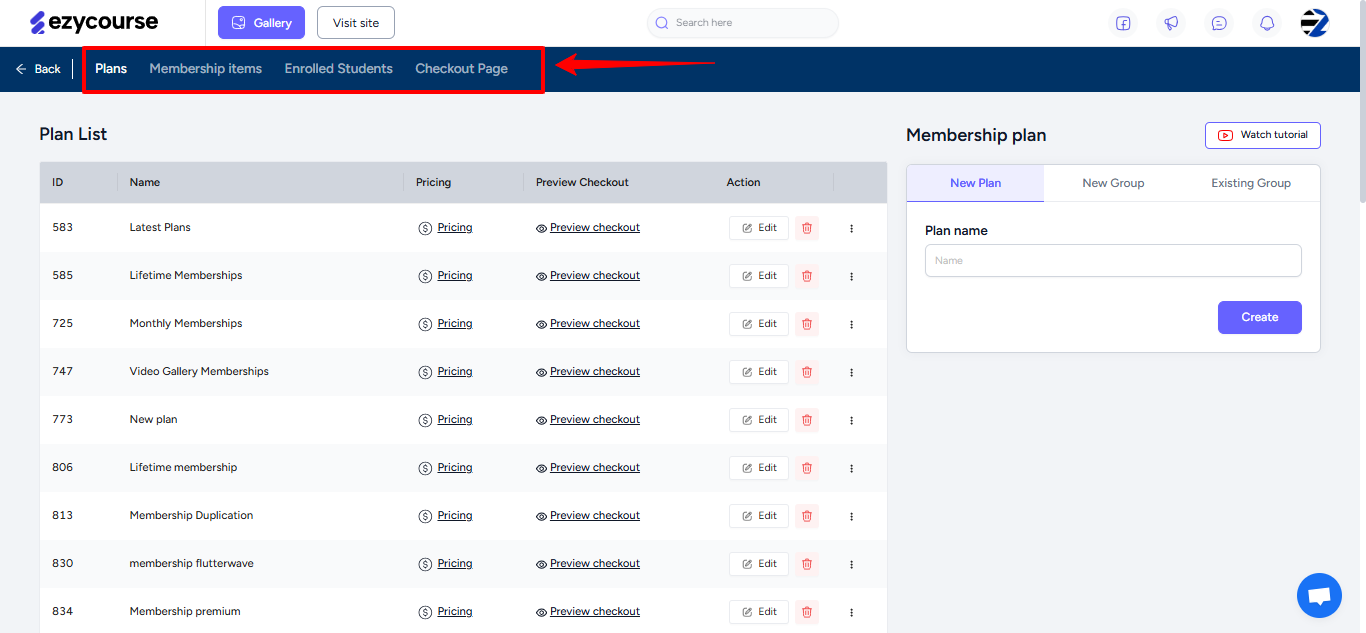This screenshot has width=1366, height=633.
Task: Open the profile avatar menu
Action: point(1315,23)
